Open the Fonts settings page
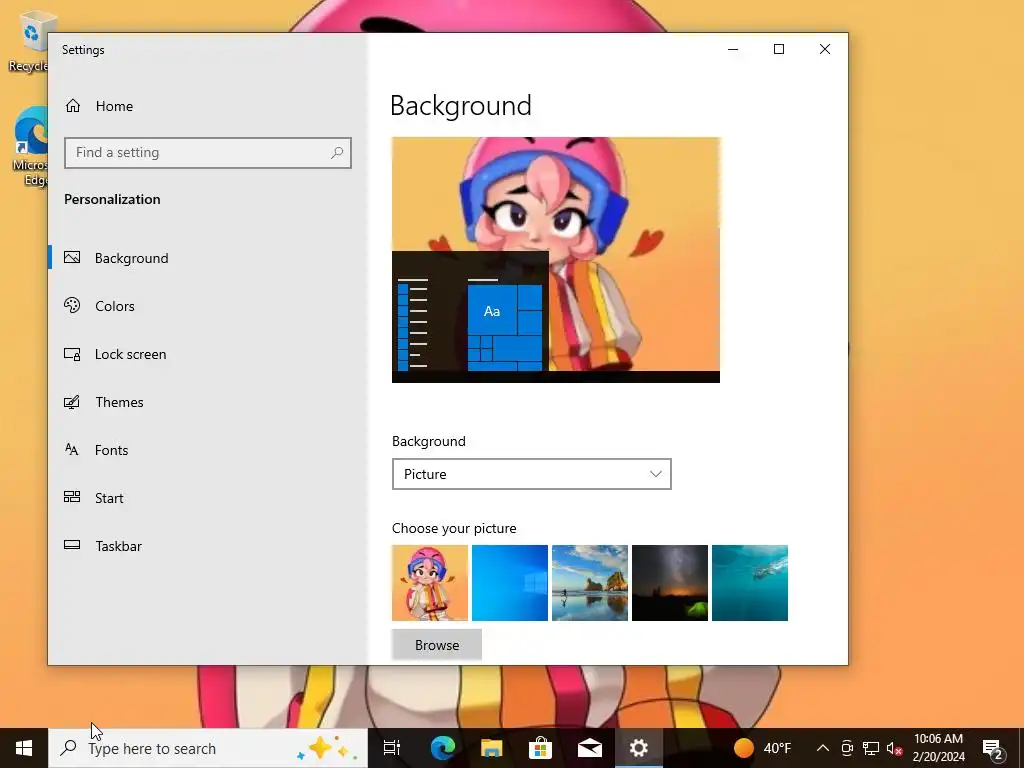The image size is (1024, 768). [208, 450]
